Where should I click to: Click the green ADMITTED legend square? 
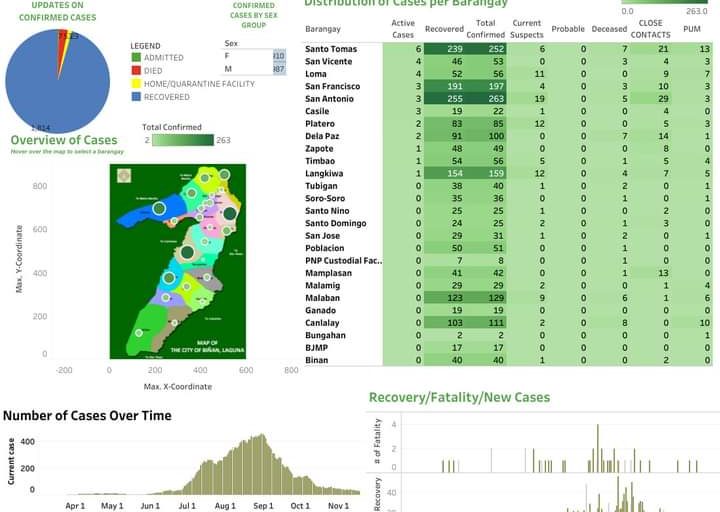[x=136, y=59]
